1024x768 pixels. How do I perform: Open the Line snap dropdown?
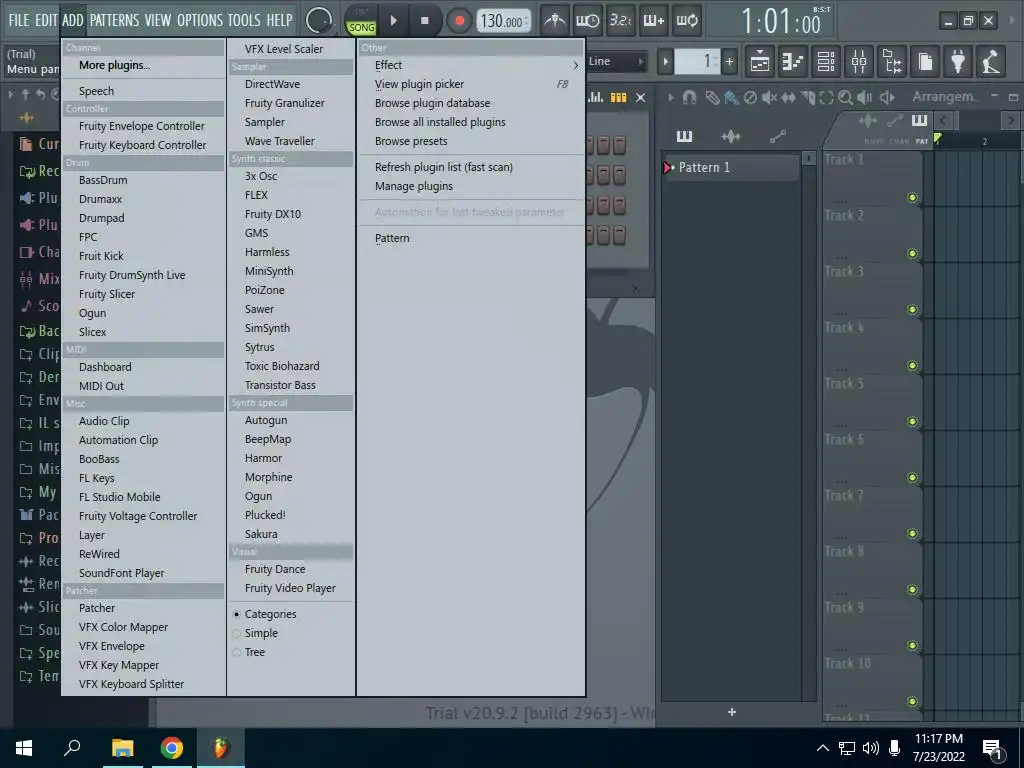coord(615,61)
